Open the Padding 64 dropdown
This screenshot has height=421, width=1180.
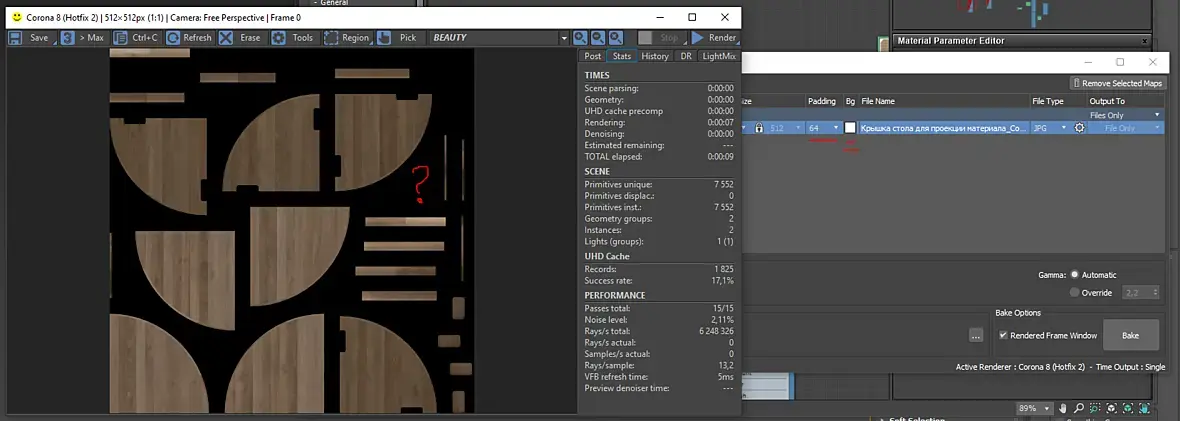836,128
